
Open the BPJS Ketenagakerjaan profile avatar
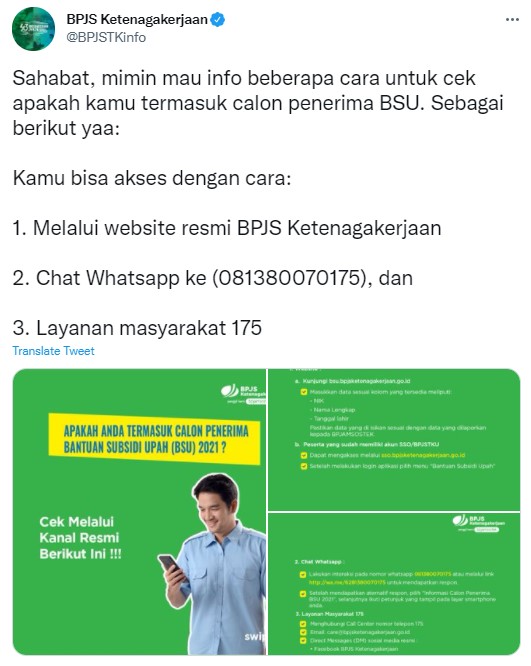pos(33,29)
